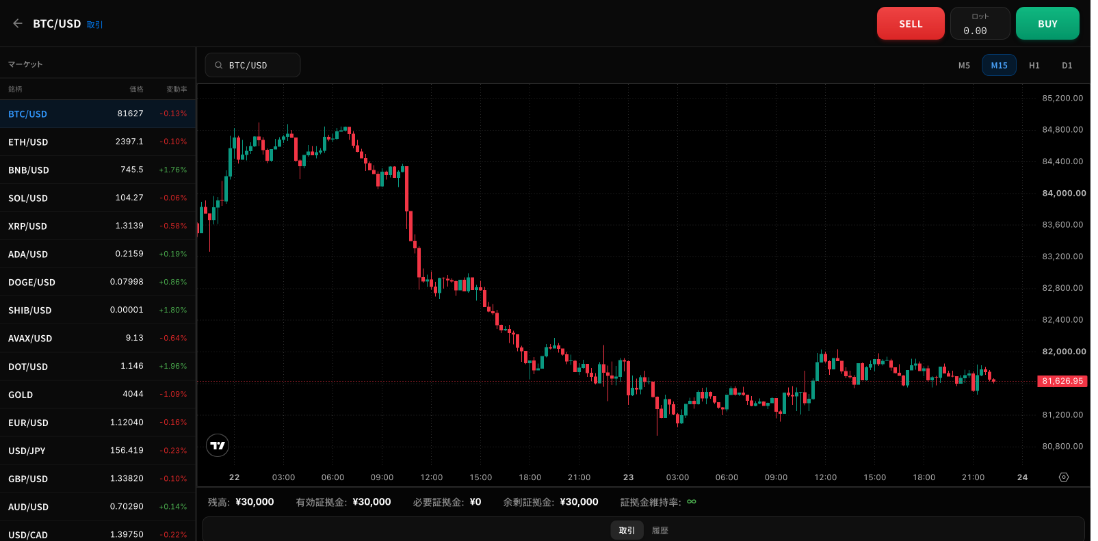1098x541 pixels.
Task: Click the 12:00 label after date 23
Action: click(x=826, y=477)
